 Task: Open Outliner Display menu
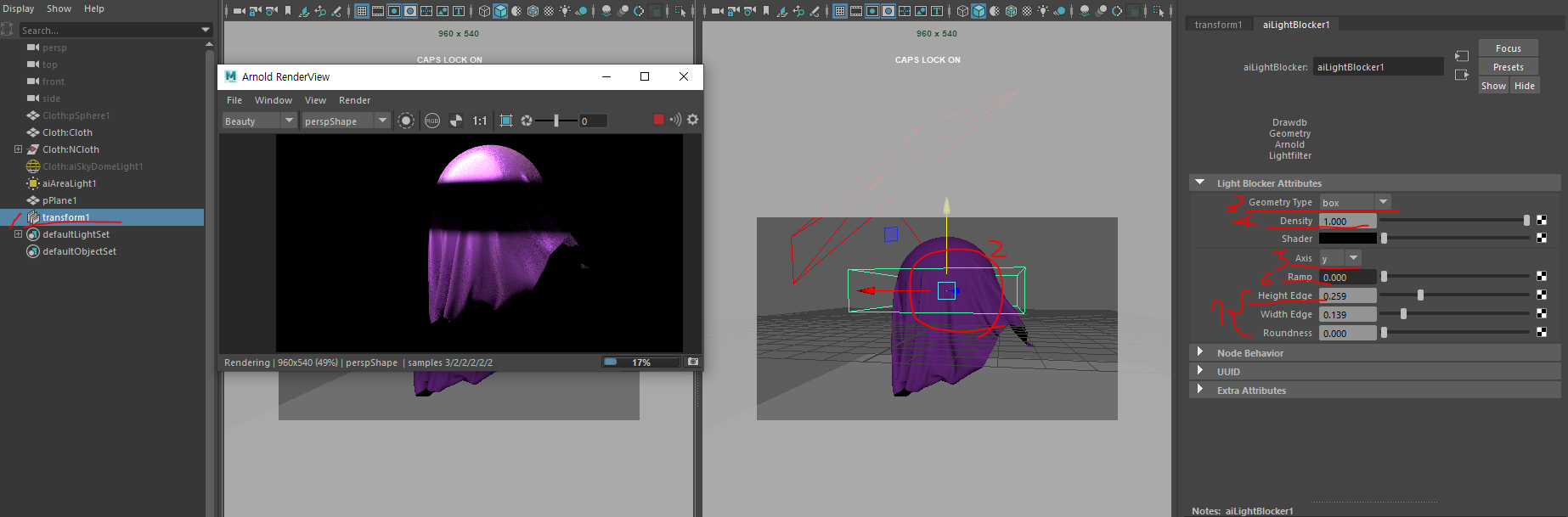click(19, 8)
